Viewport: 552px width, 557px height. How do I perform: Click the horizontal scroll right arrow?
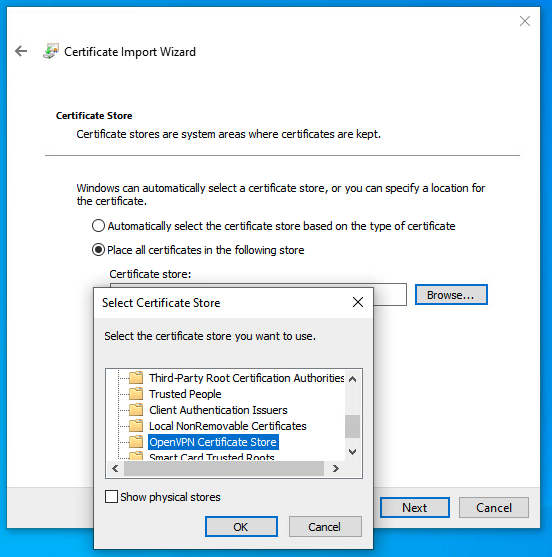pos(336,469)
